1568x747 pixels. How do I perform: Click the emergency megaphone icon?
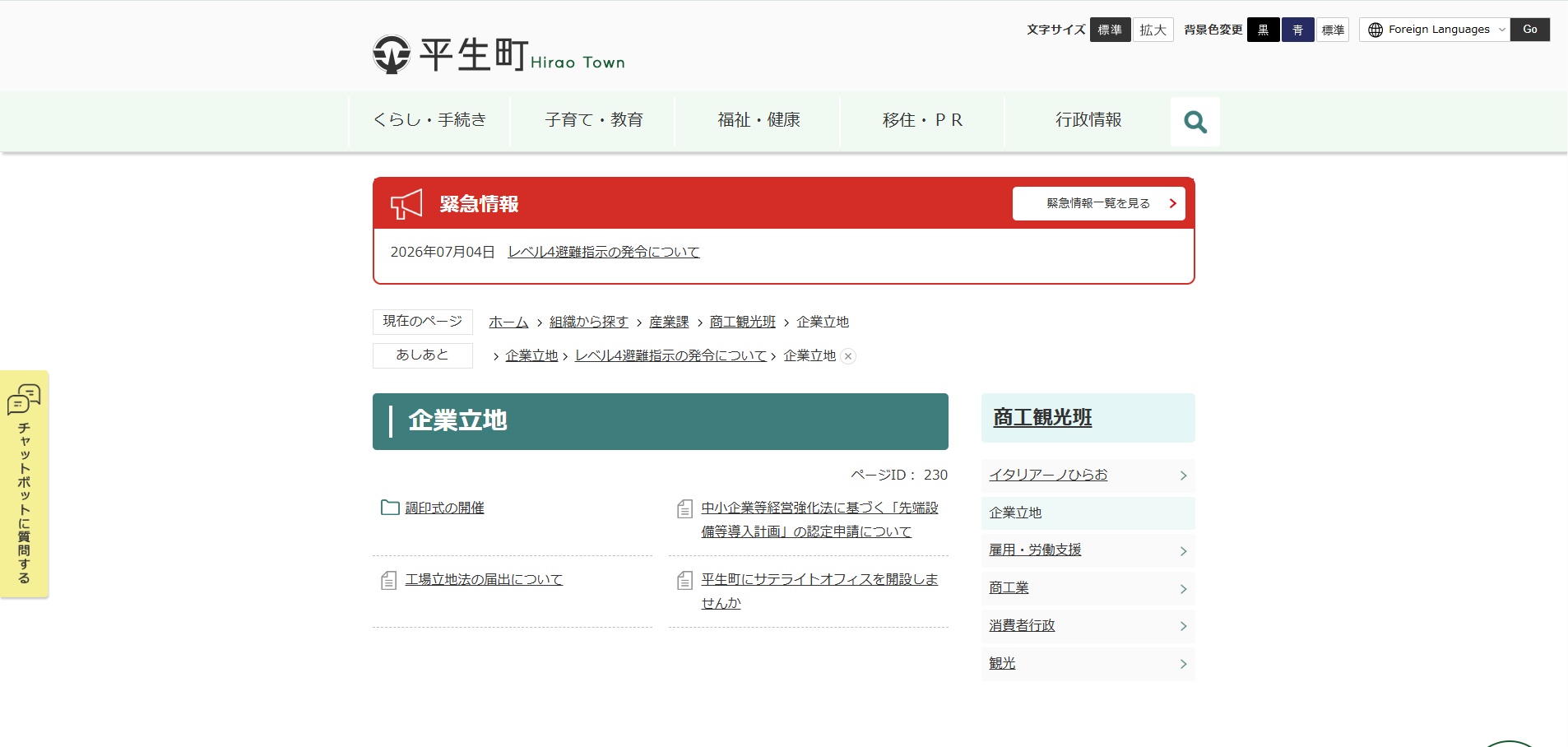pyautogui.click(x=406, y=204)
